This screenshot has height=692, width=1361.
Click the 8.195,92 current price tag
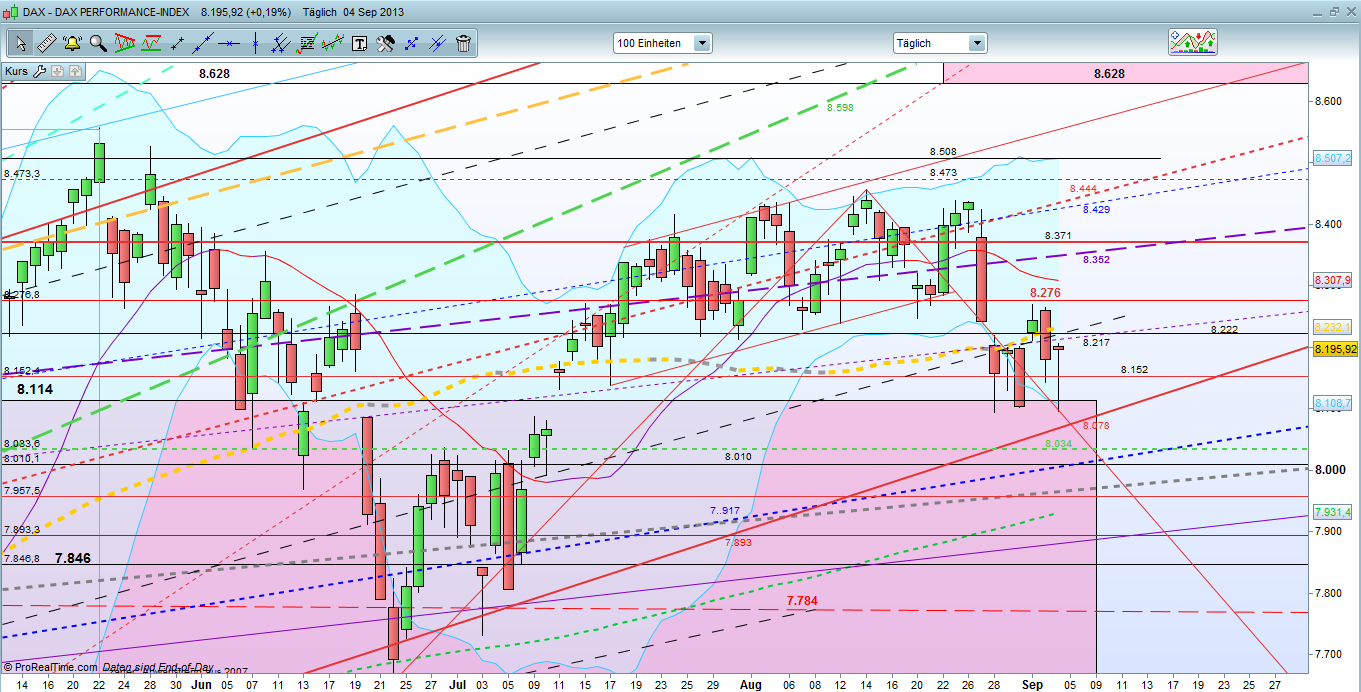1335,349
